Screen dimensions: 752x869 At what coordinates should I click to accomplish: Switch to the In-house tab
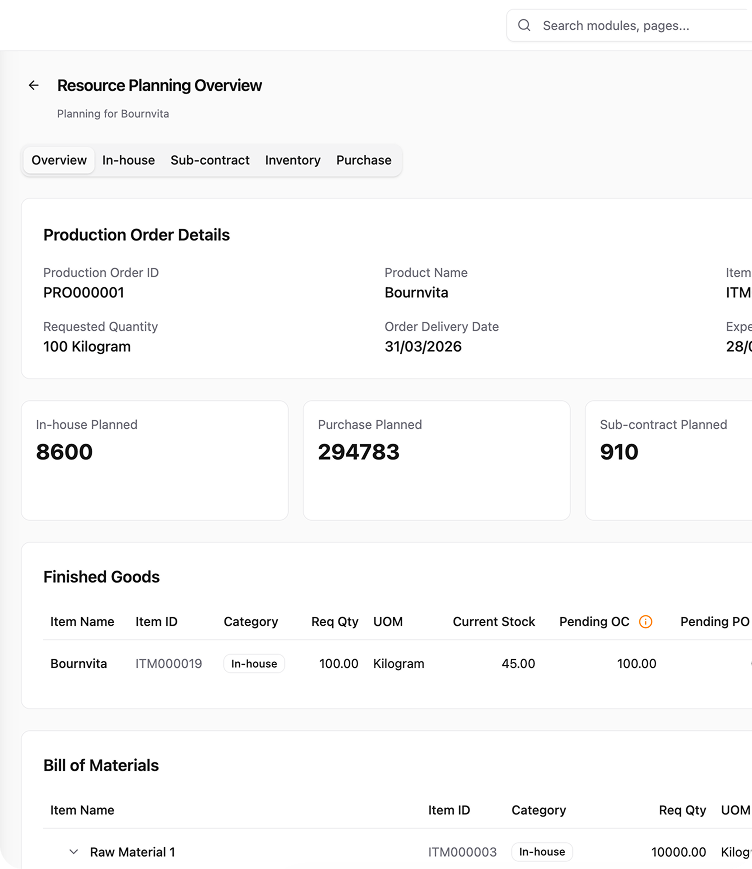pos(129,160)
